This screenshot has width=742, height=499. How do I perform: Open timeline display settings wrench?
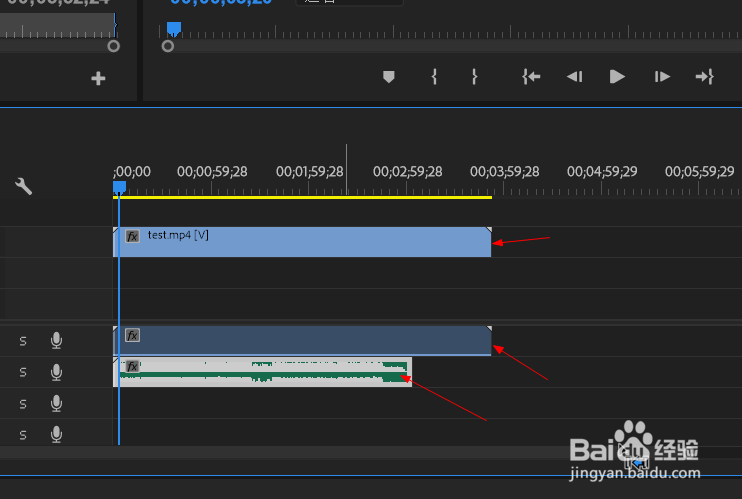[x=23, y=186]
